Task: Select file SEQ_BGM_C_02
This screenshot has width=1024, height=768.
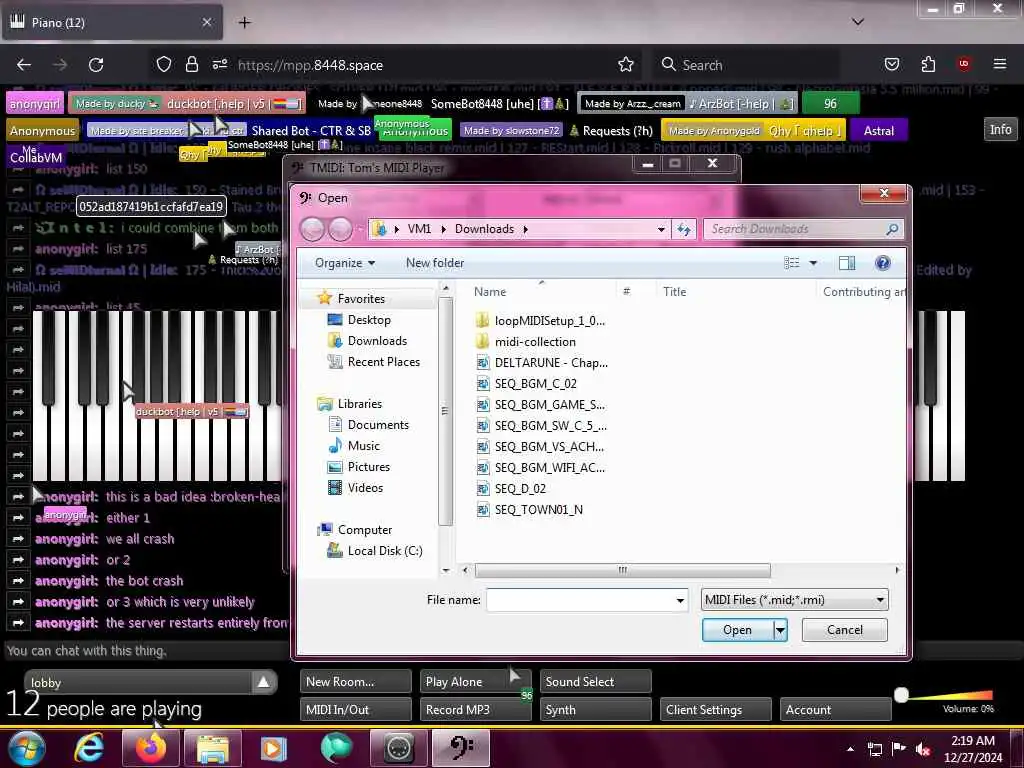Action: click(535, 383)
